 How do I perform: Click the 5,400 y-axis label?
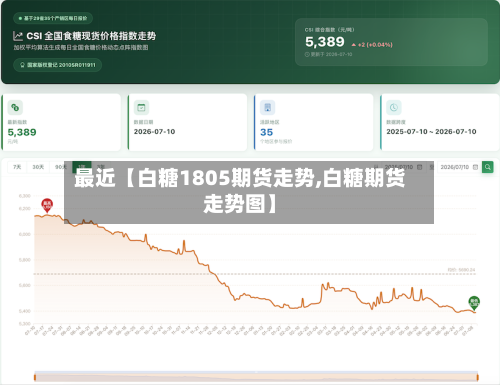(x=25, y=311)
